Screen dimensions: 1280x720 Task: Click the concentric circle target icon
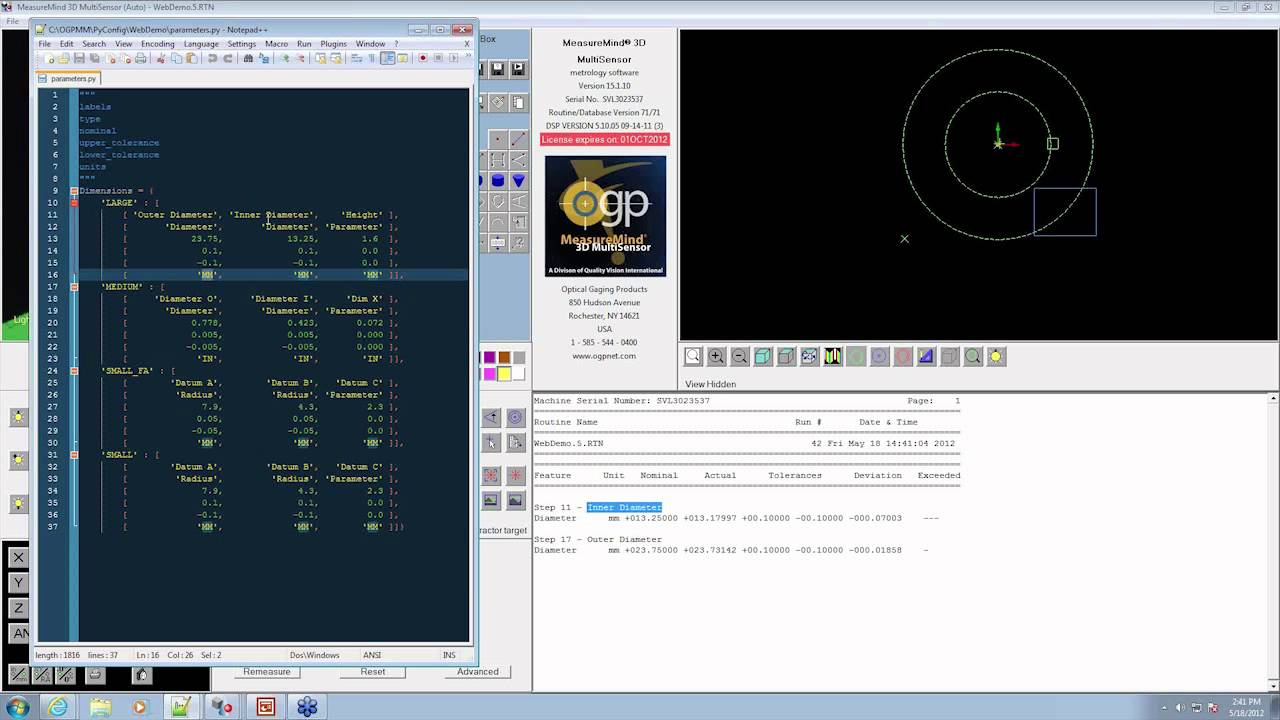pos(515,418)
